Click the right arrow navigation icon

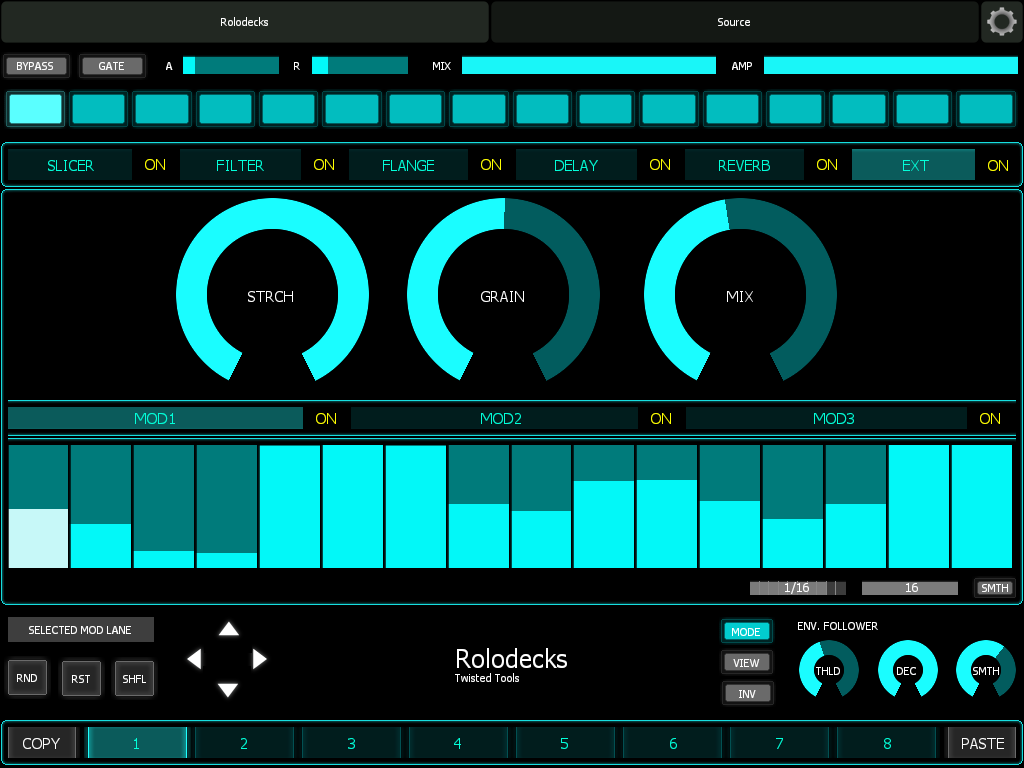[259, 659]
